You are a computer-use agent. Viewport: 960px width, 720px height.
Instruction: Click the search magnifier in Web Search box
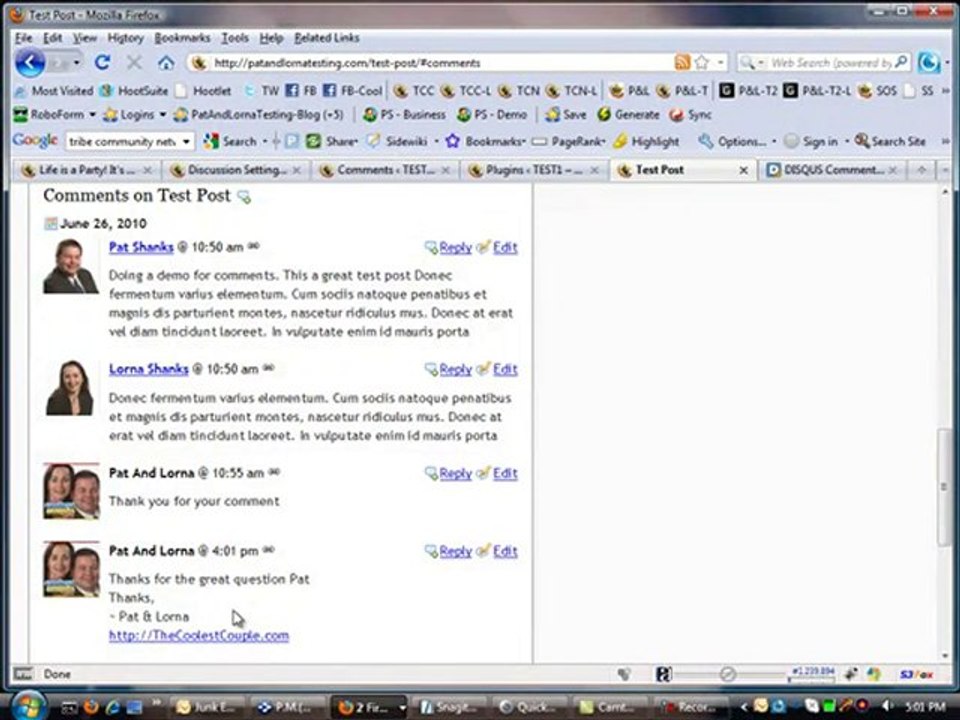point(901,62)
